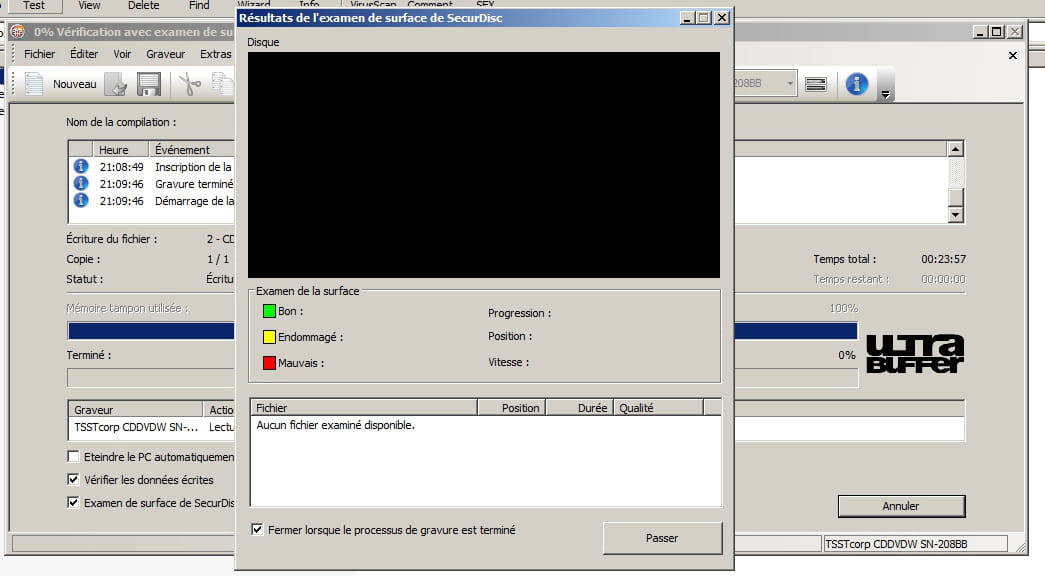This screenshot has width=1045, height=576.
Task: Click the Fichier column header
Action: click(364, 407)
